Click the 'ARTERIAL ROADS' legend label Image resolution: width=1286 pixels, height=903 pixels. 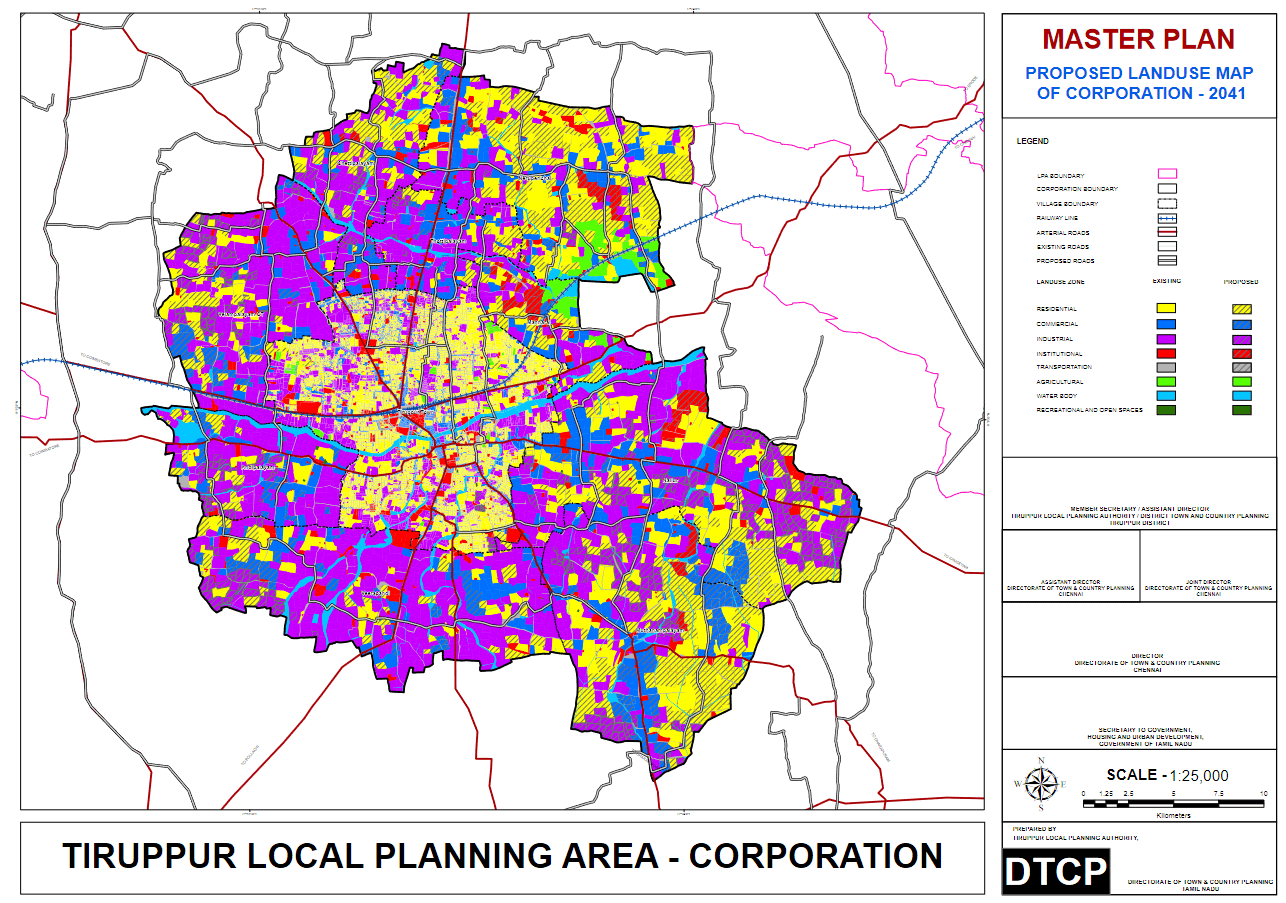1062,233
